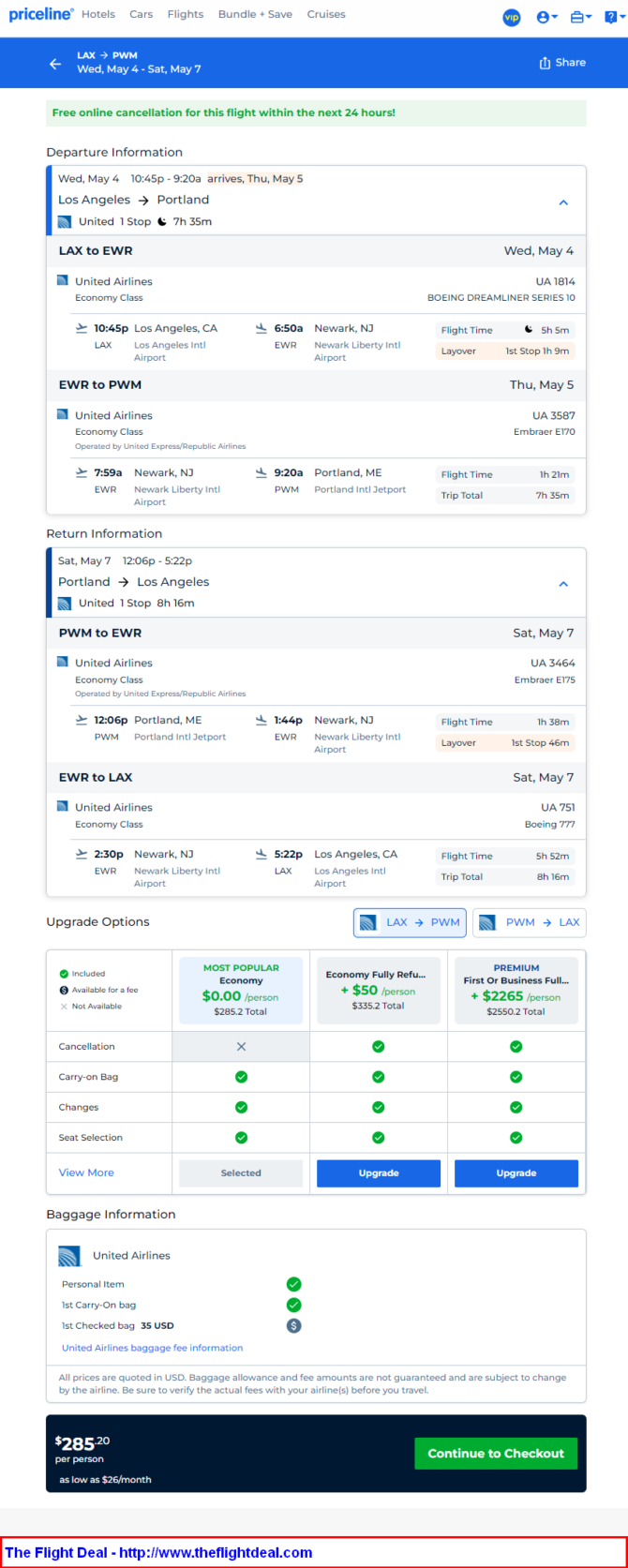This screenshot has width=628, height=1568.
Task: Click United logo in departure summary
Action: [x=65, y=222]
